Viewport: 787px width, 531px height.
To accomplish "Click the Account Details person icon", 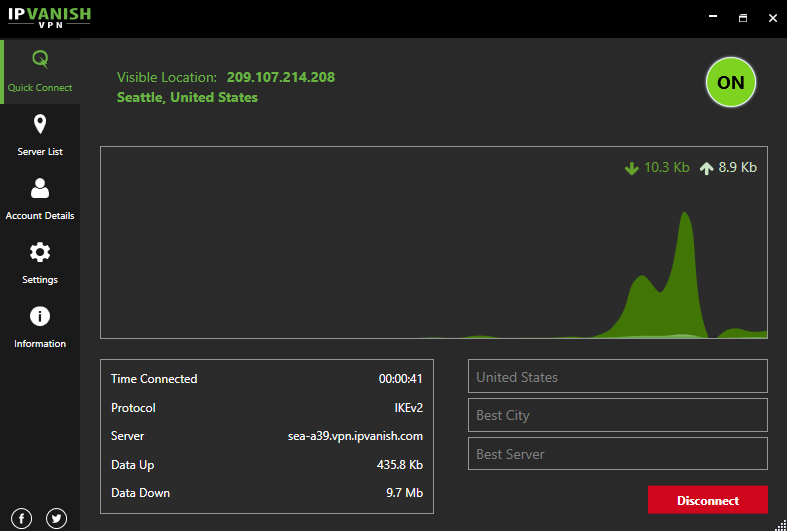I will (40, 188).
